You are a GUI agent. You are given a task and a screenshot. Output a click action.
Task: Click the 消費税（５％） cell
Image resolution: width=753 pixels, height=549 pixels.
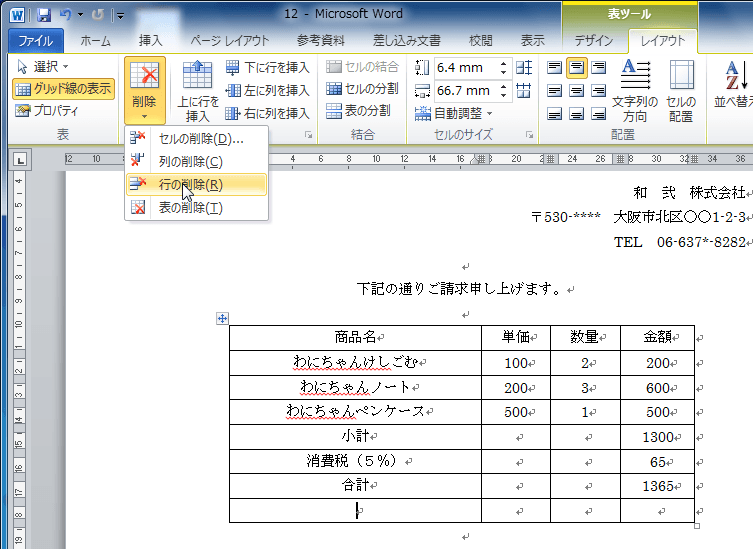point(355,462)
